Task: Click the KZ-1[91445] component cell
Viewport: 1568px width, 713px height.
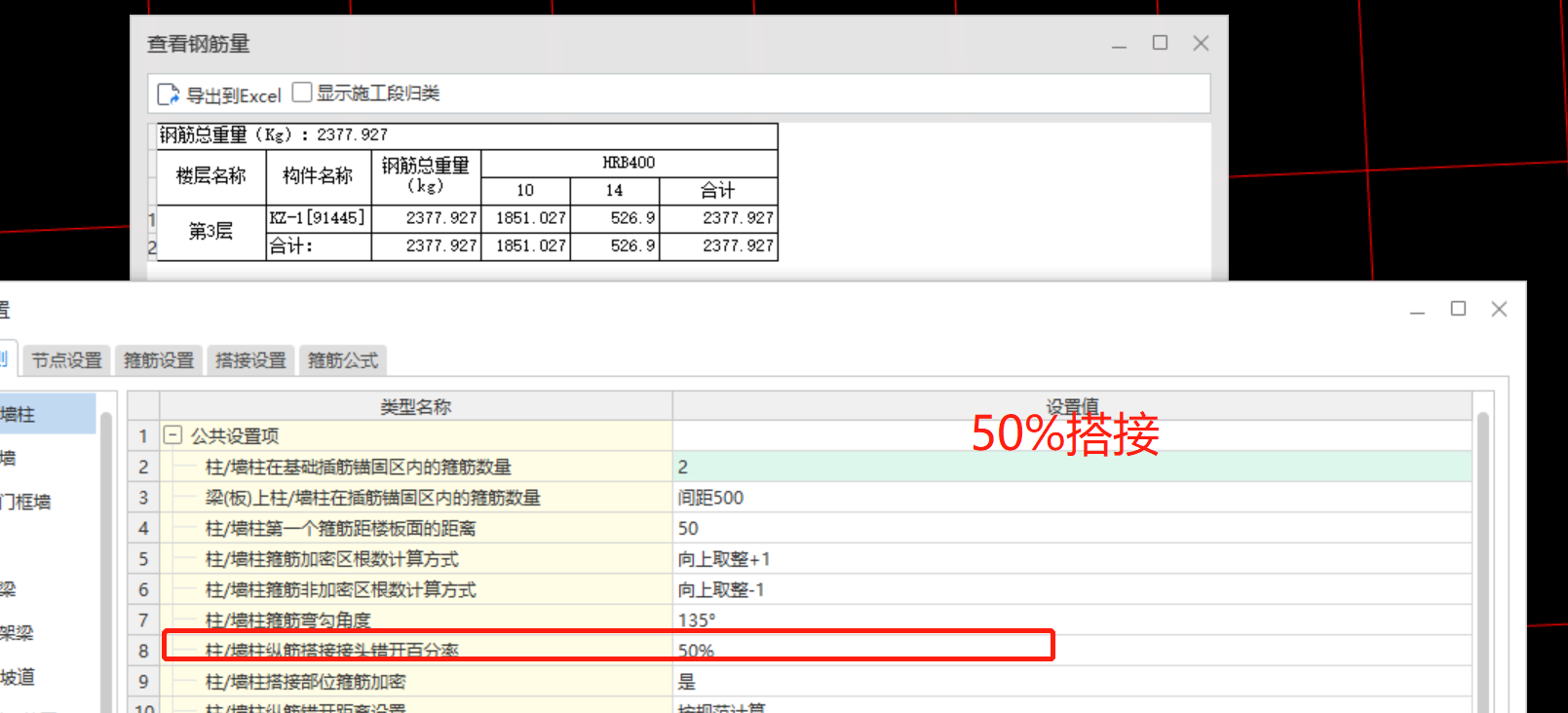Action: point(318,218)
